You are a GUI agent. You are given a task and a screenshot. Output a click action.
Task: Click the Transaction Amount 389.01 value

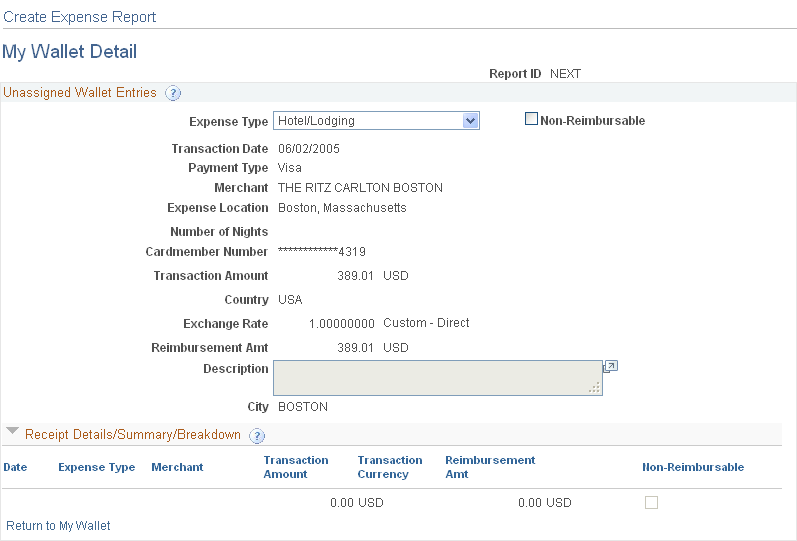coord(355,276)
